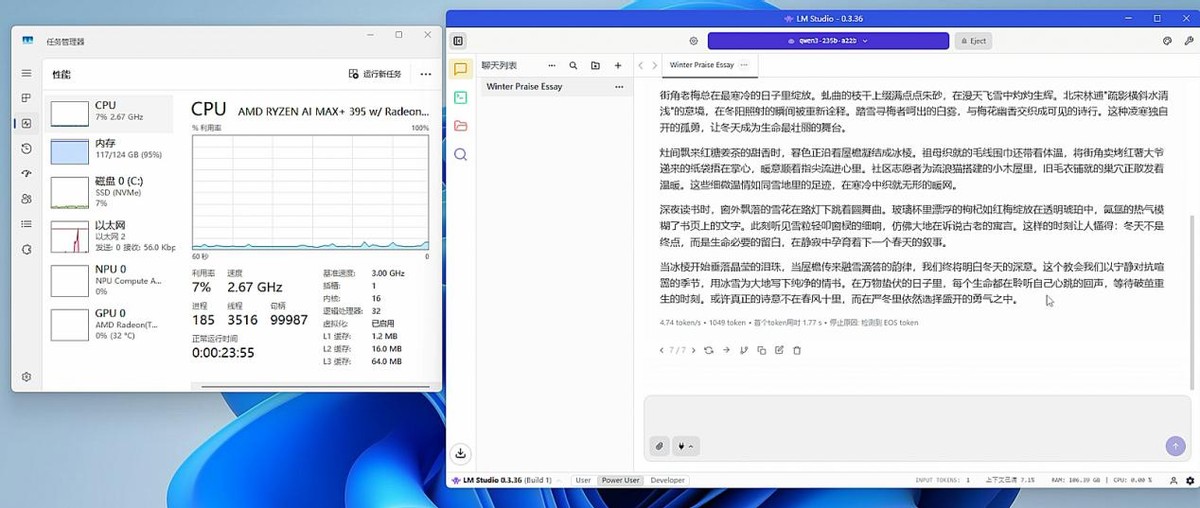Start a new chat with plus icon

click(x=618, y=65)
